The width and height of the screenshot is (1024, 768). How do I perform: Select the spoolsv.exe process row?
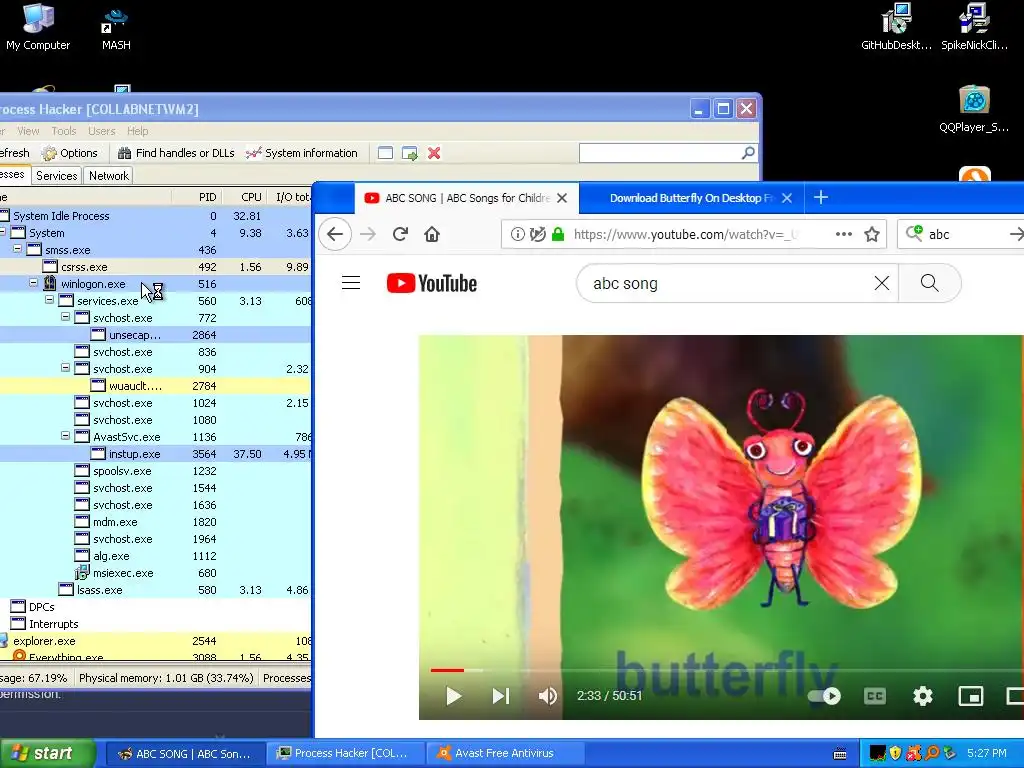(x=155, y=471)
